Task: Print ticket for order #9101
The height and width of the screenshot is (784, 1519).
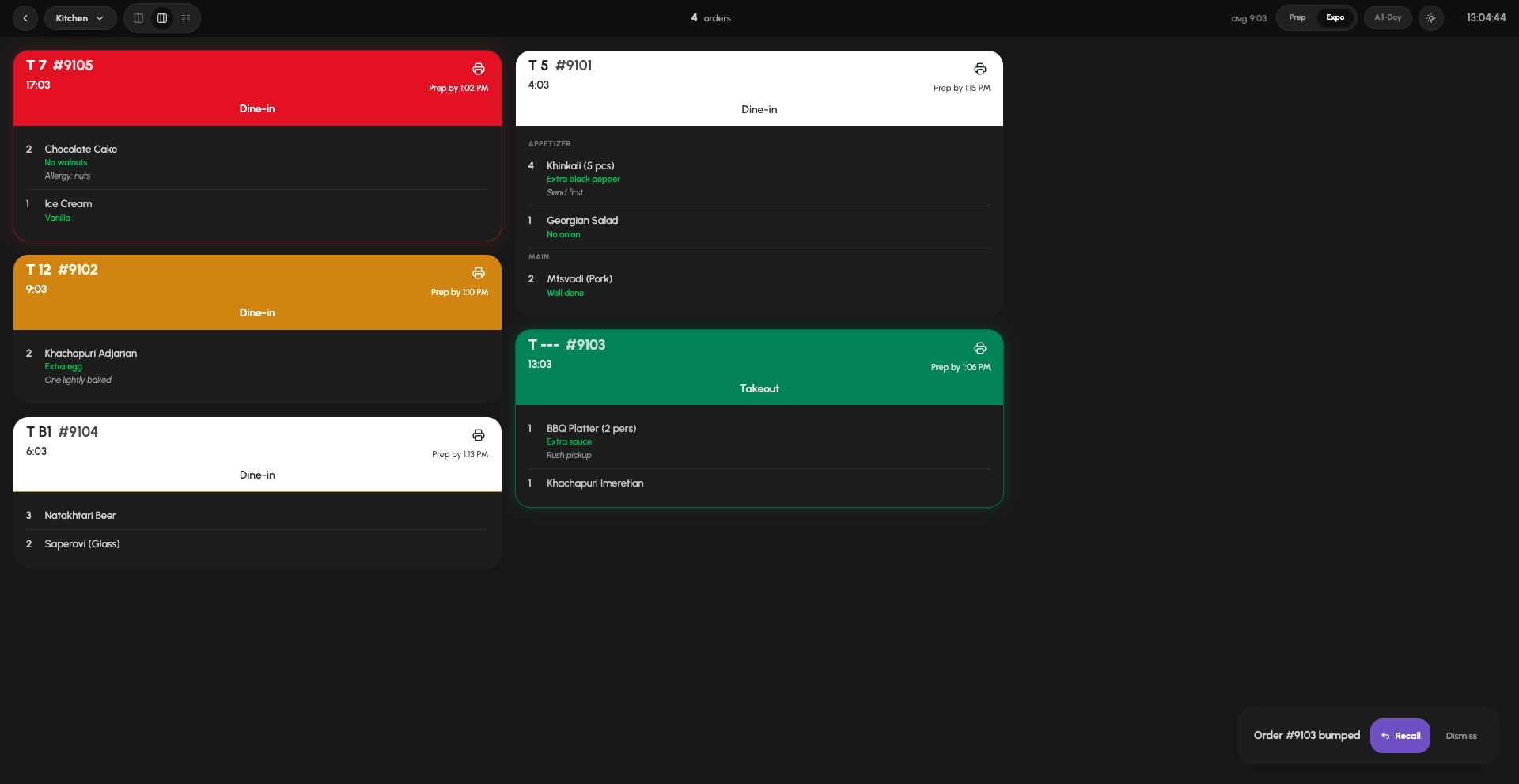Action: coord(980,69)
